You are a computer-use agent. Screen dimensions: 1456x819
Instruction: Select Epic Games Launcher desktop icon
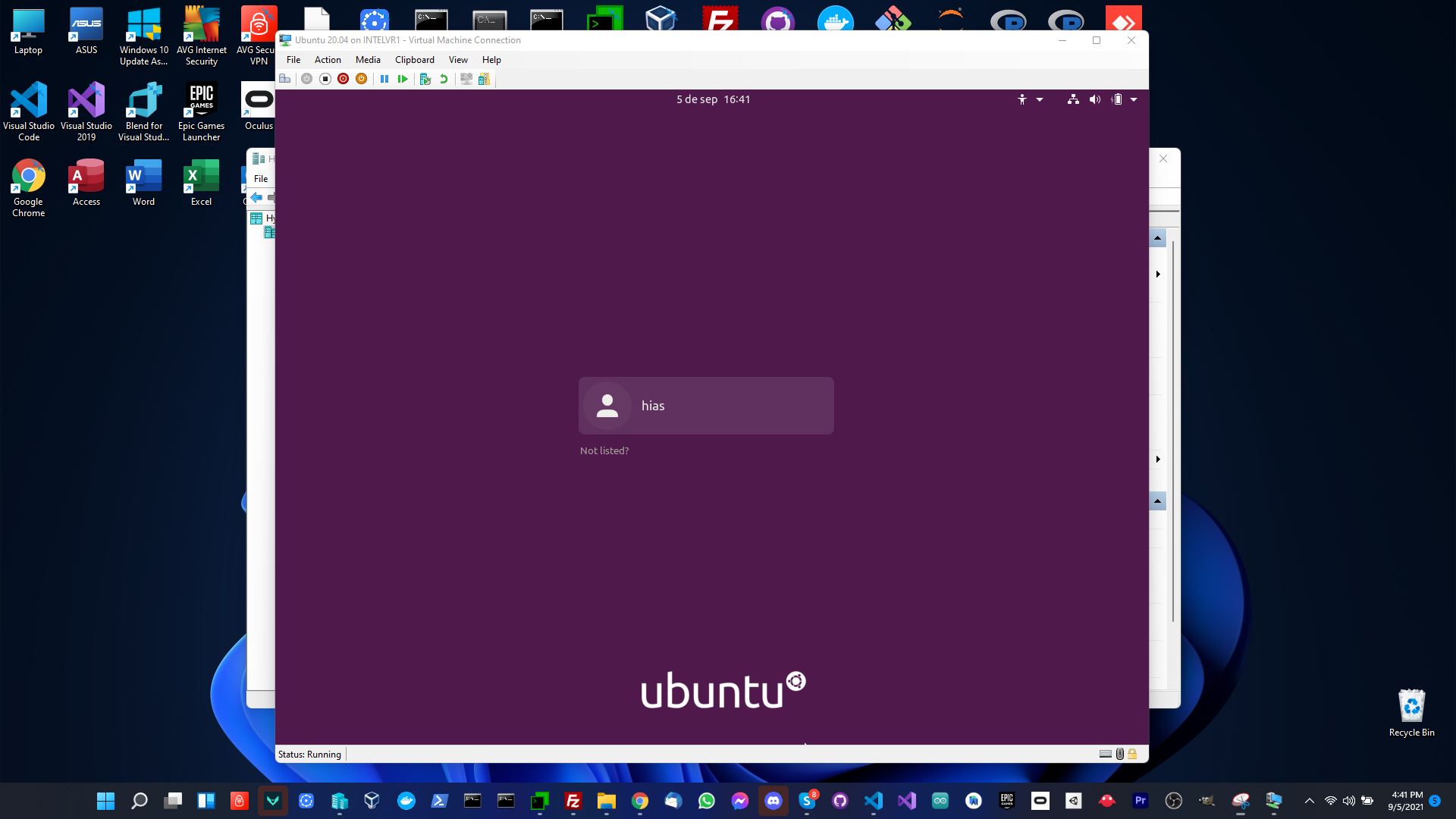pos(202,112)
